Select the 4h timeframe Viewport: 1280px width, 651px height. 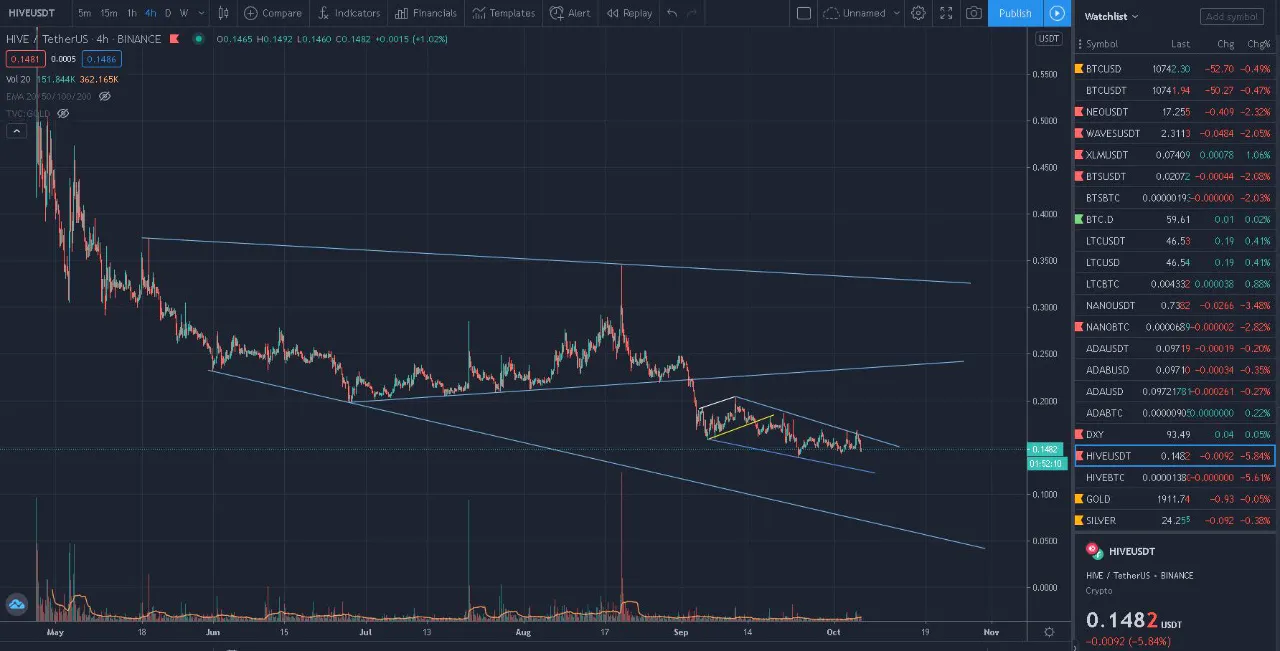tap(150, 13)
